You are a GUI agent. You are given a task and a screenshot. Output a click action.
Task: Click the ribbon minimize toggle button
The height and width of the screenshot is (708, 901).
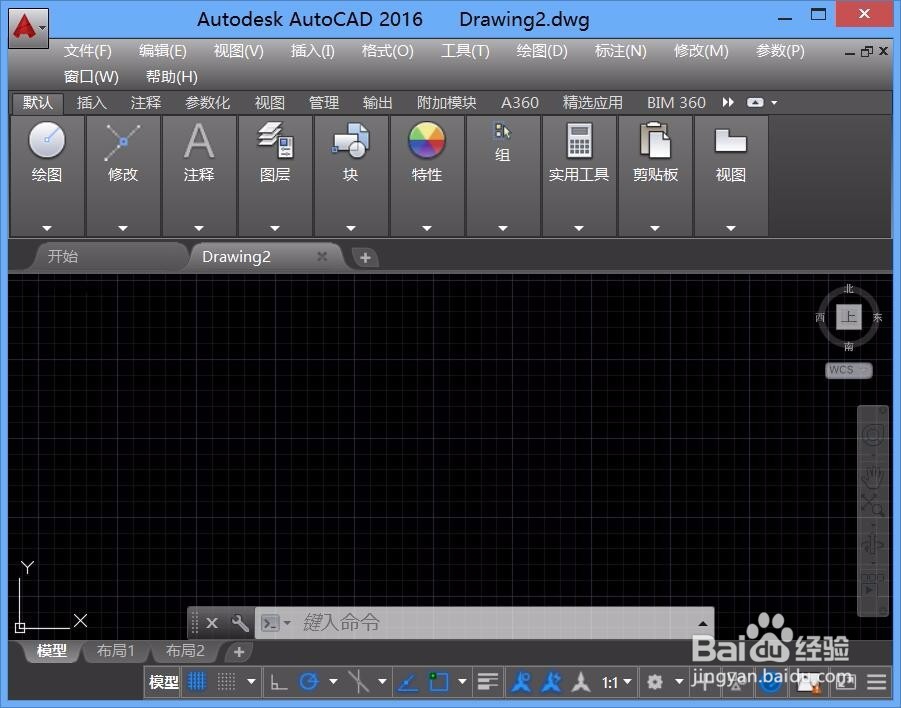pyautogui.click(x=755, y=102)
